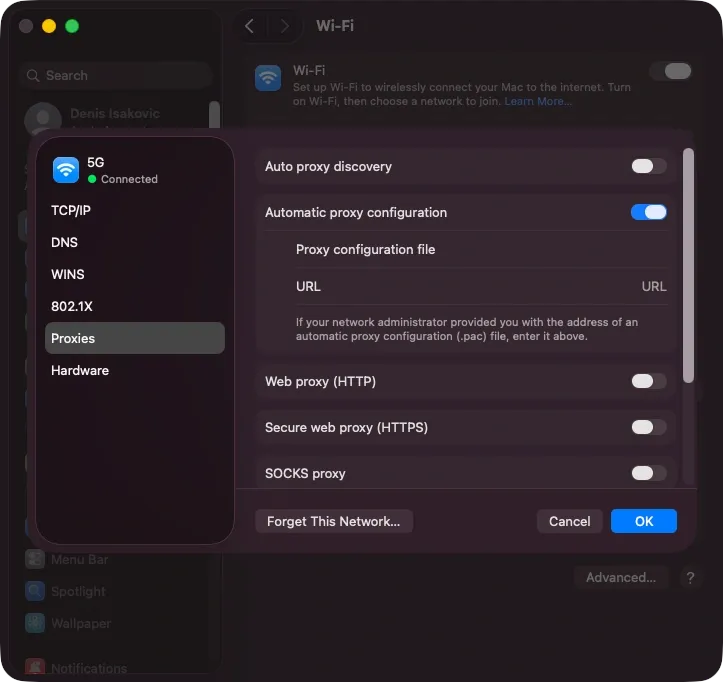Follow the Learn More link
The width and height of the screenshot is (723, 682).
538,101
